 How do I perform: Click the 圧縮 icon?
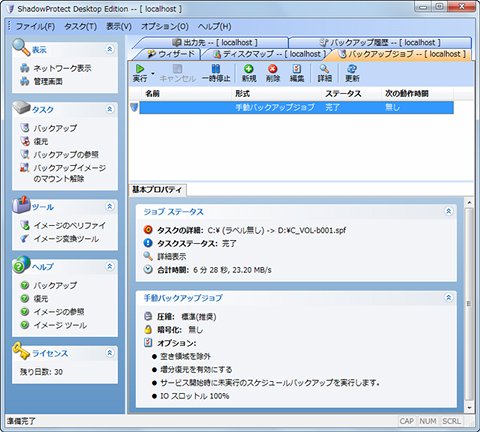pyautogui.click(x=148, y=316)
